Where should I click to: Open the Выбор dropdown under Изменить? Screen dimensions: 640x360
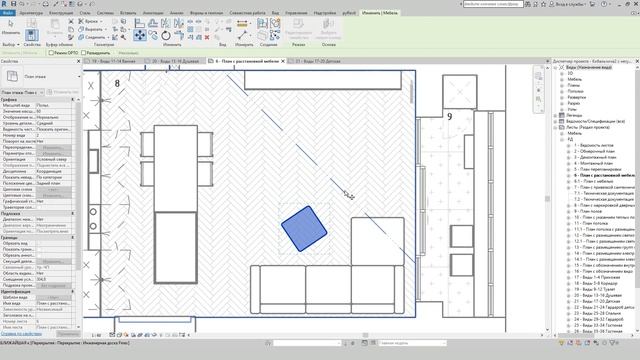[11, 44]
